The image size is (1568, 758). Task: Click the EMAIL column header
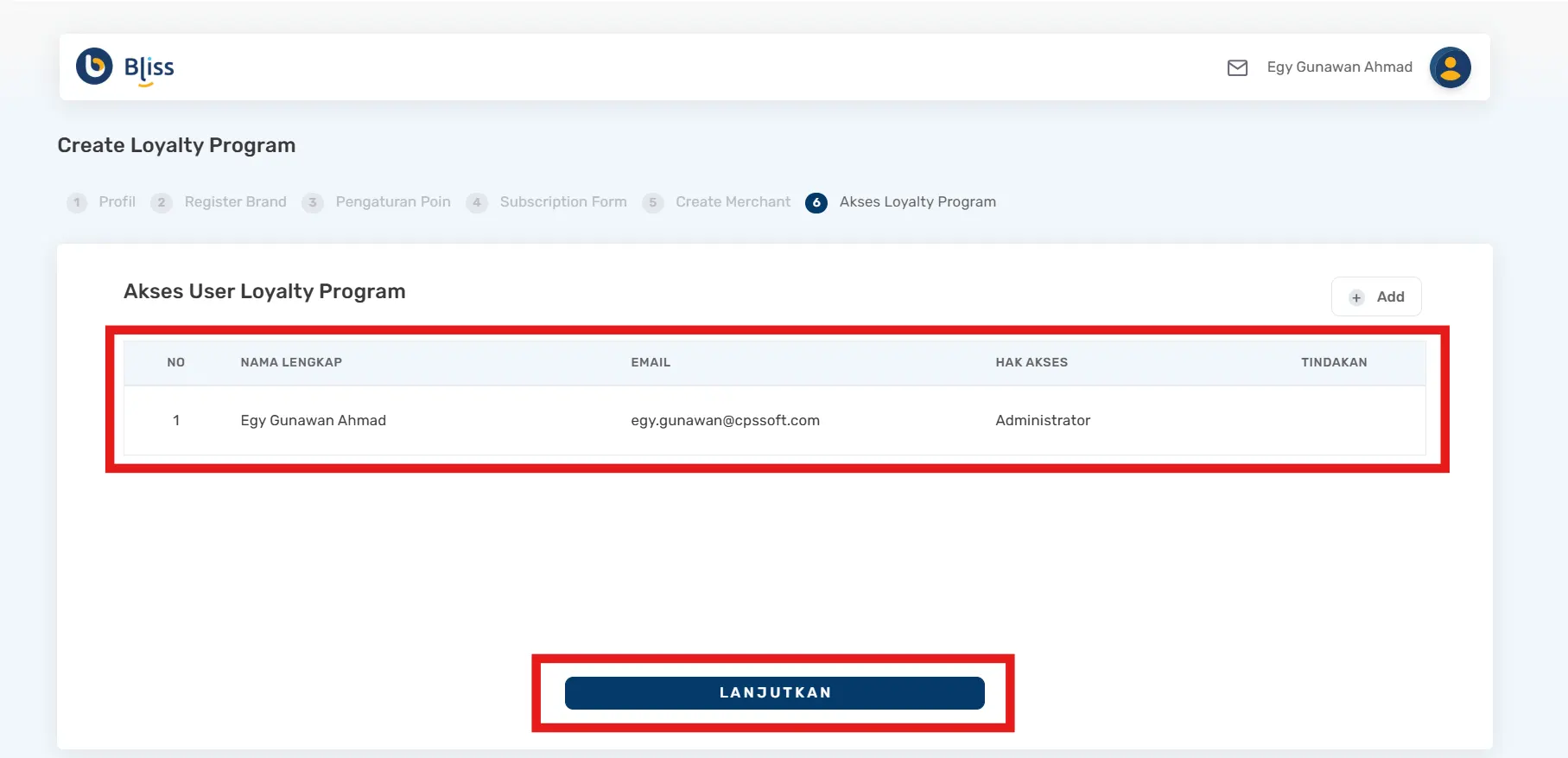point(651,362)
